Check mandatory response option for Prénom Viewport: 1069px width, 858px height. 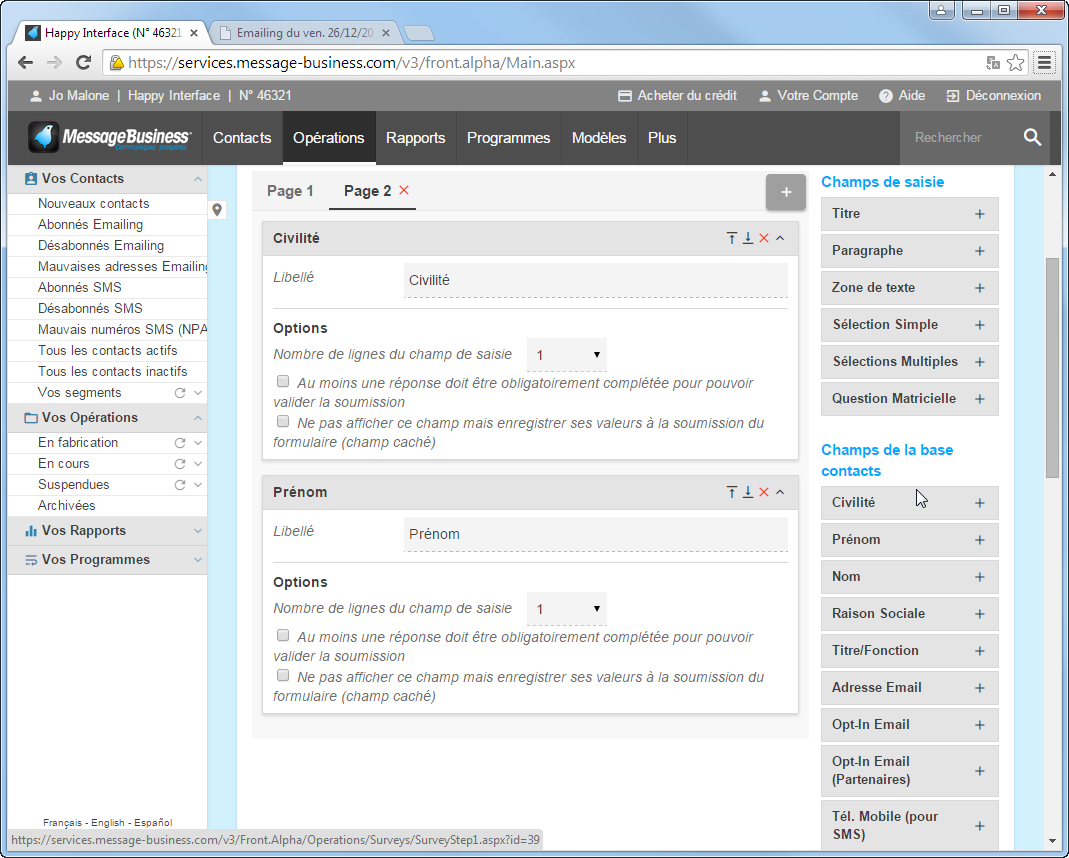point(283,636)
